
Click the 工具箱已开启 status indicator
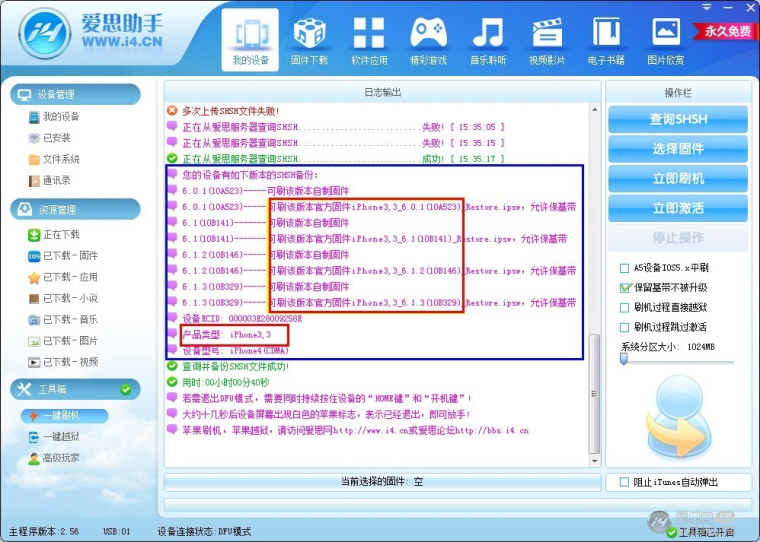[700, 532]
